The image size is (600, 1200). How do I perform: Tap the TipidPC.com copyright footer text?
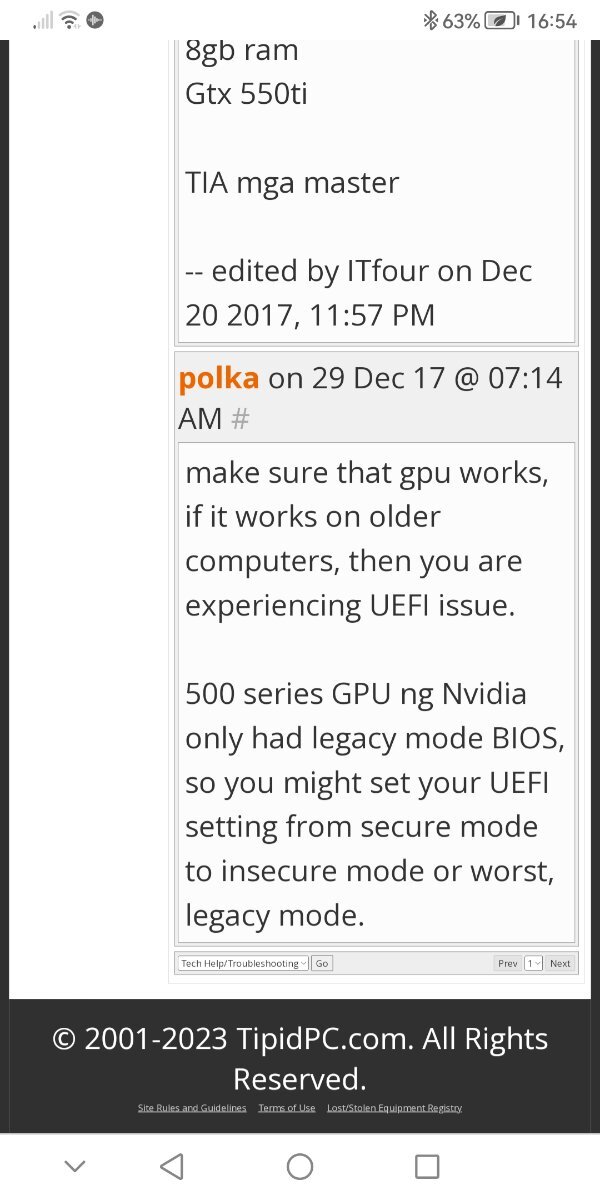[x=300, y=1058]
